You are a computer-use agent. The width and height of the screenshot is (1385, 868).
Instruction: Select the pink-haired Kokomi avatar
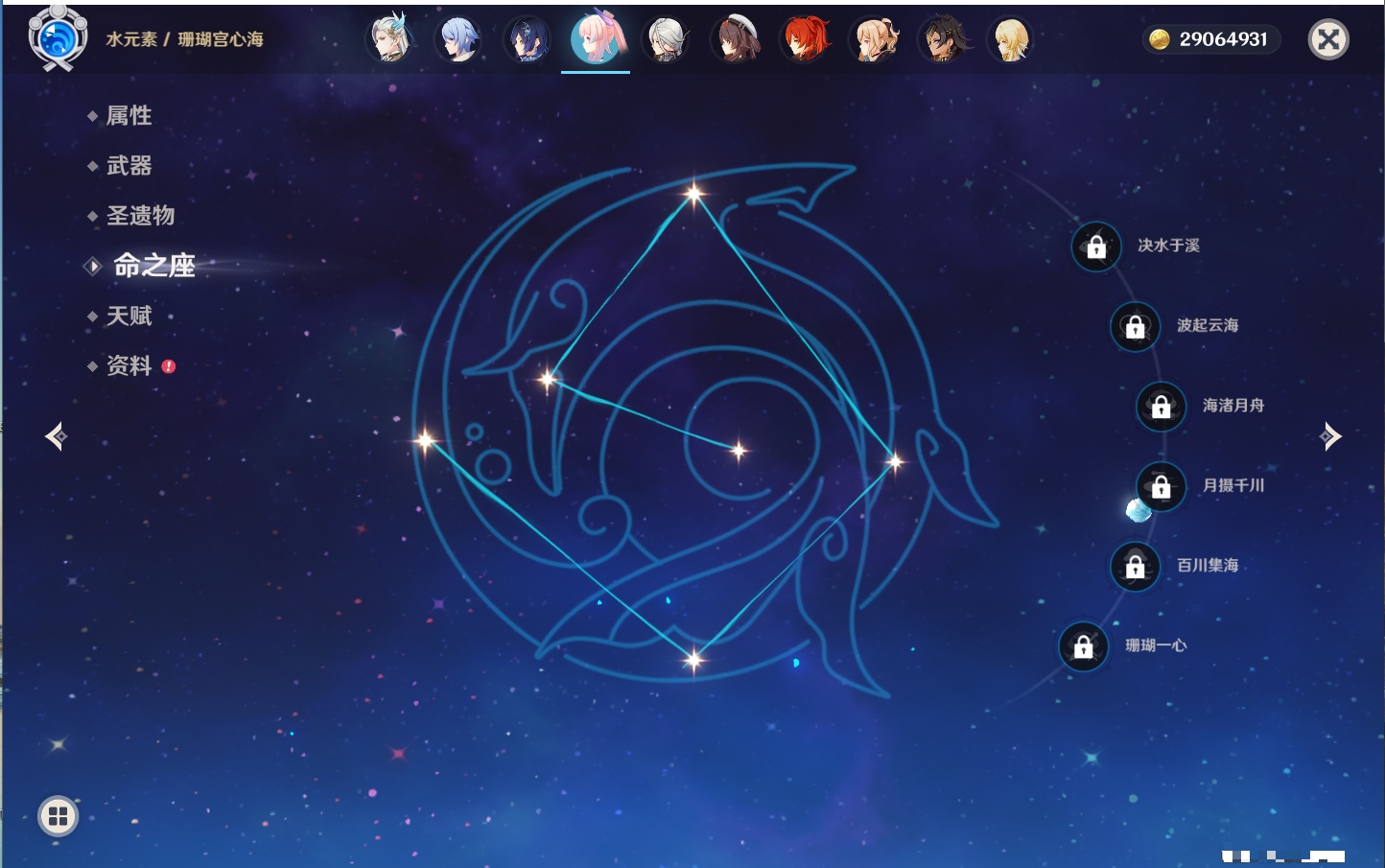pos(597,38)
